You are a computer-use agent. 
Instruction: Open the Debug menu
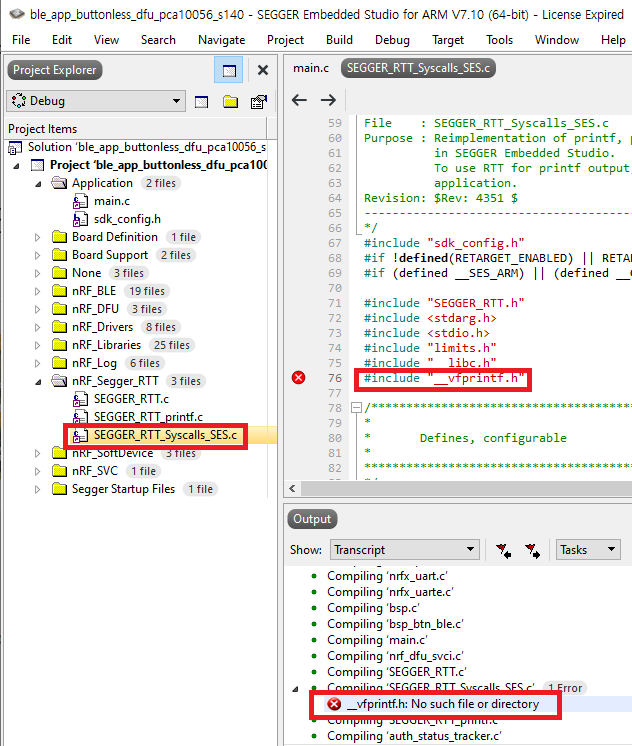coord(392,40)
